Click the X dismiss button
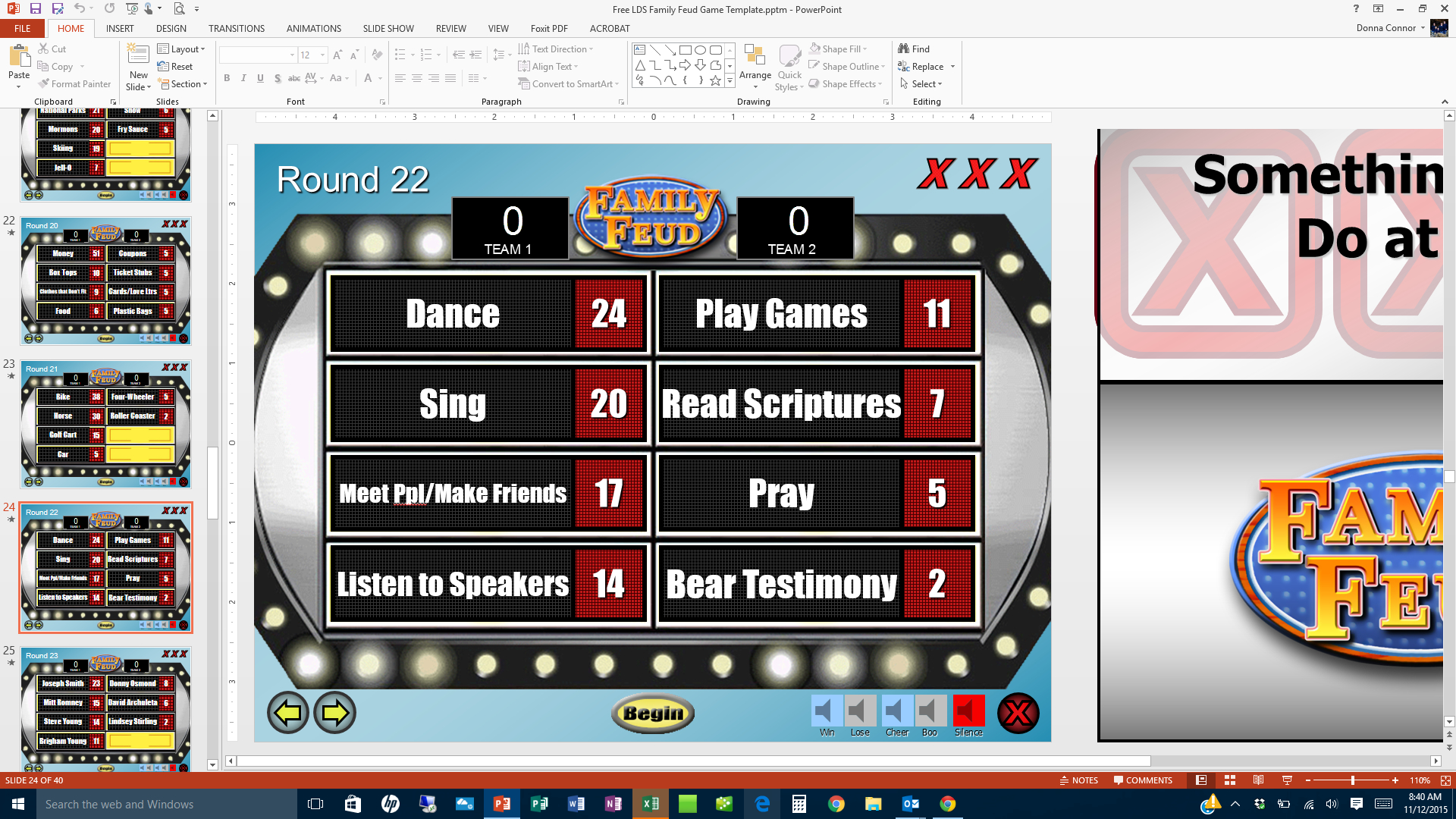Viewport: 1456px width, 819px height. pos(1018,712)
